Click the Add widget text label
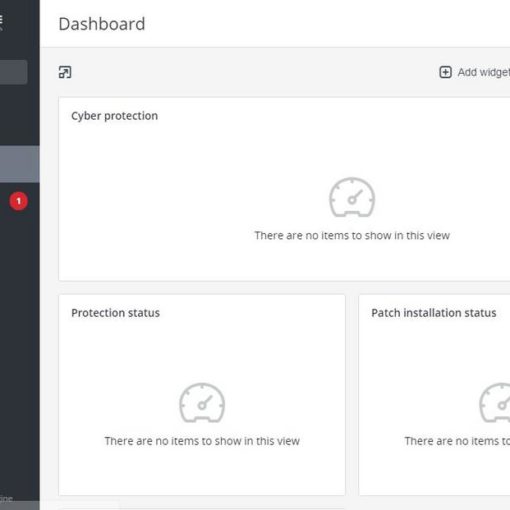 coord(484,72)
